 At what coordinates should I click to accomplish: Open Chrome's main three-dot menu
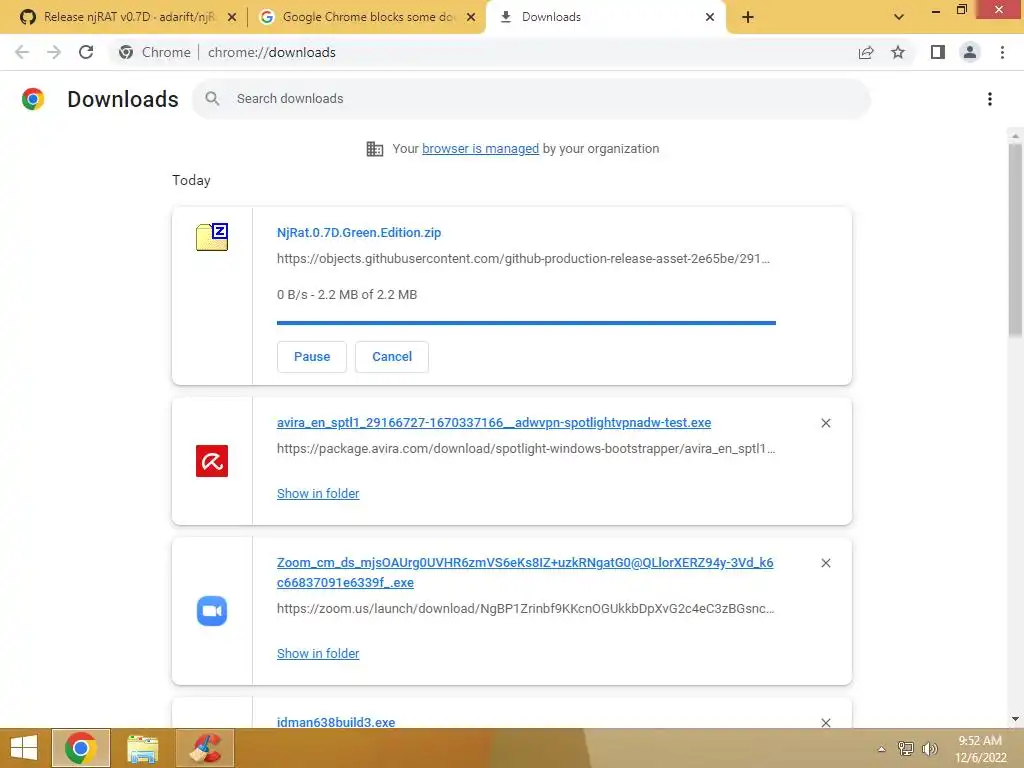coord(1002,52)
